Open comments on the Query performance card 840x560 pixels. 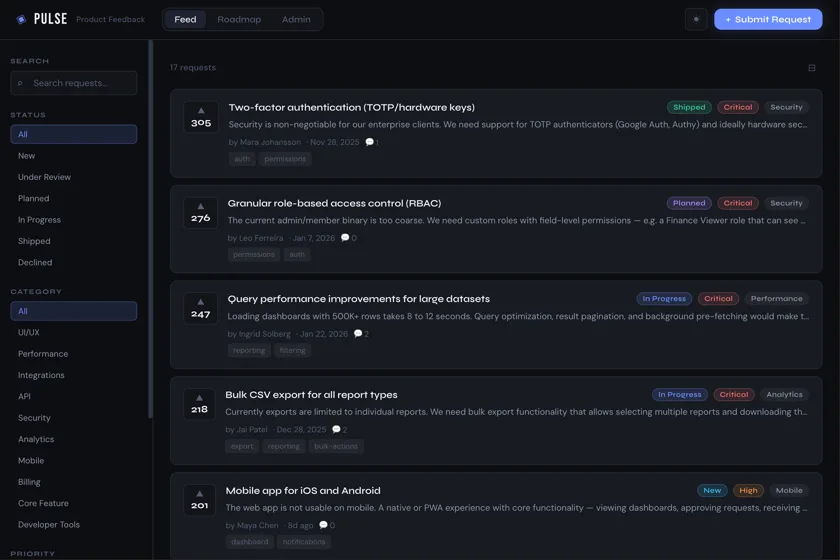tap(362, 334)
